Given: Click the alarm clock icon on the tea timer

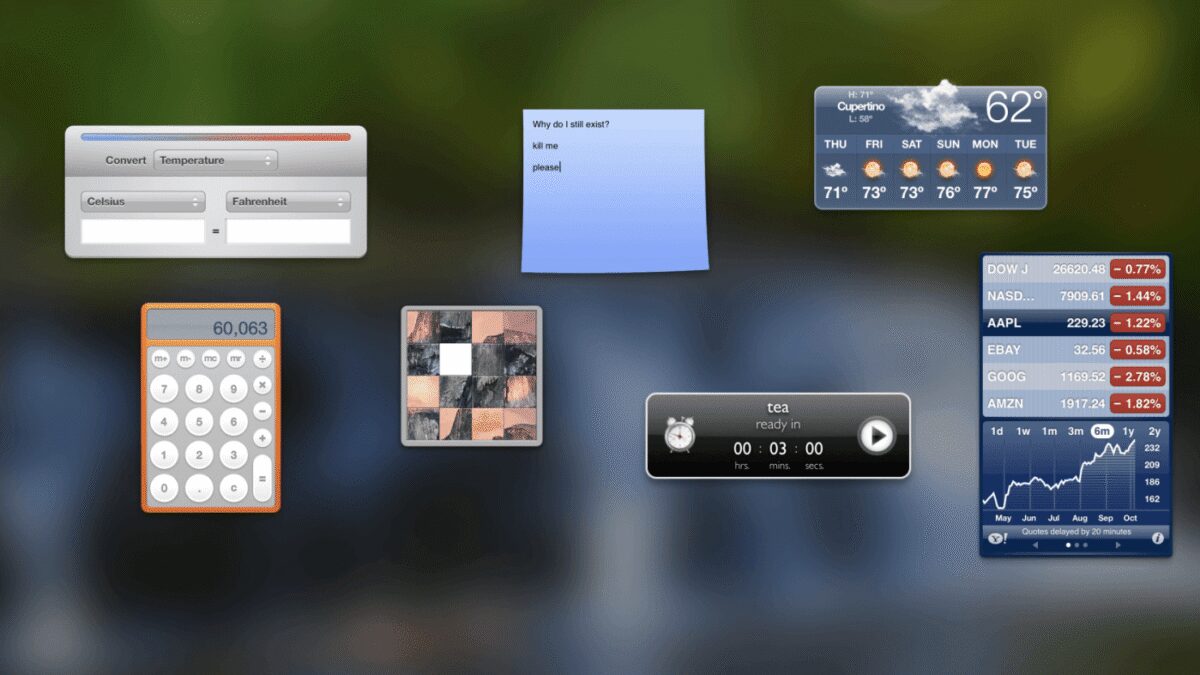Looking at the screenshot, I should click(679, 436).
